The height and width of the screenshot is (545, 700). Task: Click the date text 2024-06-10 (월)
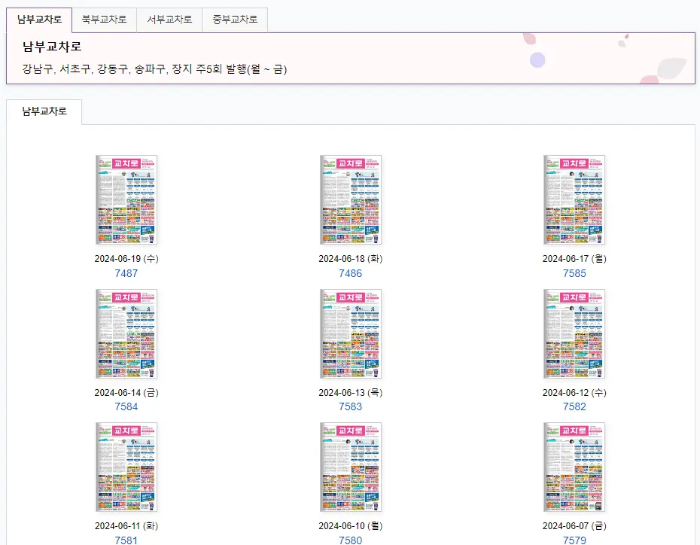[350, 526]
